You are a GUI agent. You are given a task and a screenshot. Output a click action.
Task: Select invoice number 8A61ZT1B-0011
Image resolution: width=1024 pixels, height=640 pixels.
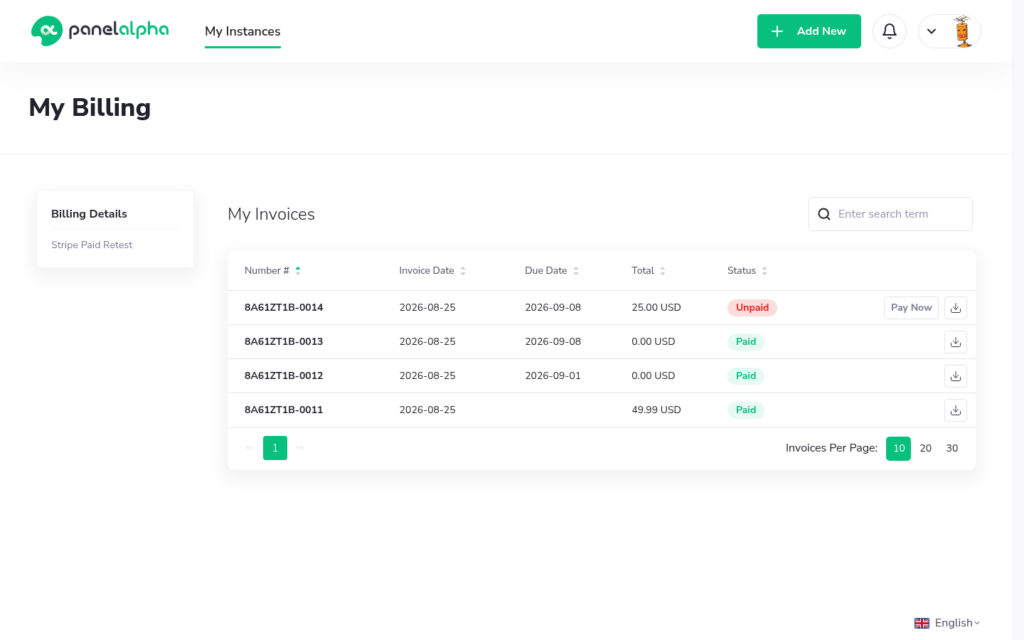pos(283,410)
